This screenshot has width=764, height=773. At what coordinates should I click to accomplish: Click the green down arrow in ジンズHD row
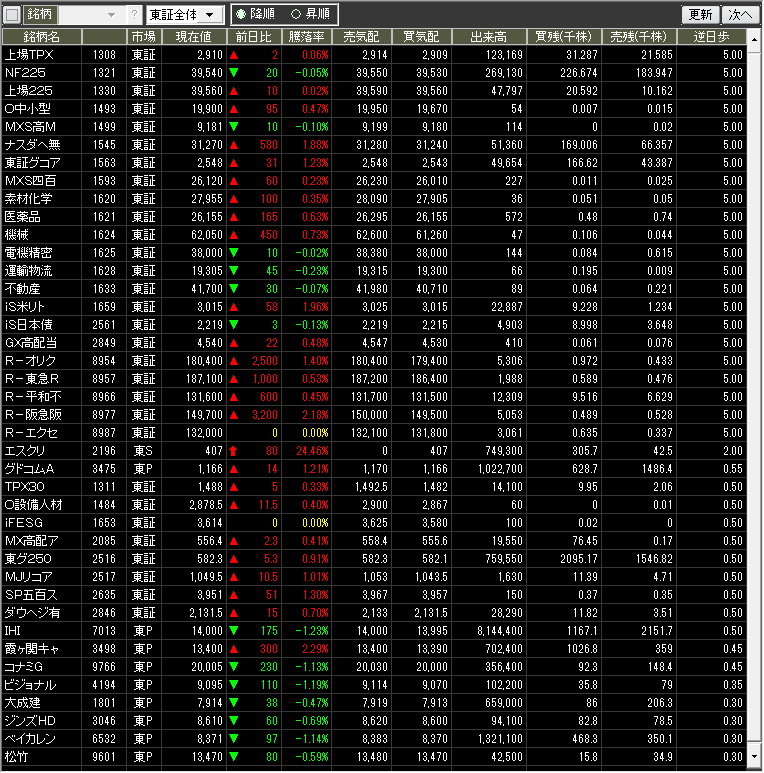point(234,721)
